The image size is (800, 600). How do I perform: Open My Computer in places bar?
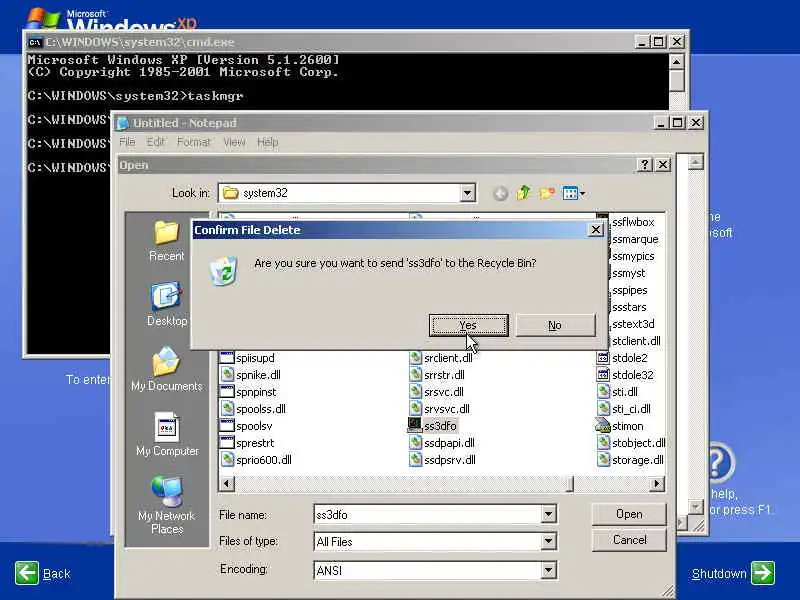pos(167,435)
